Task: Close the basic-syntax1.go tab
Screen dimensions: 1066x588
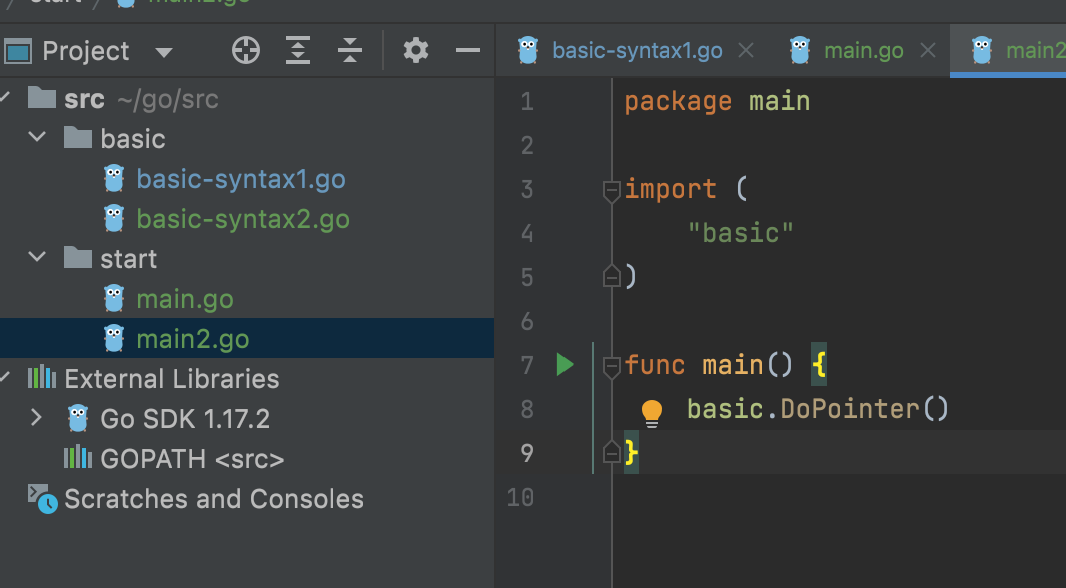Action: 746,50
